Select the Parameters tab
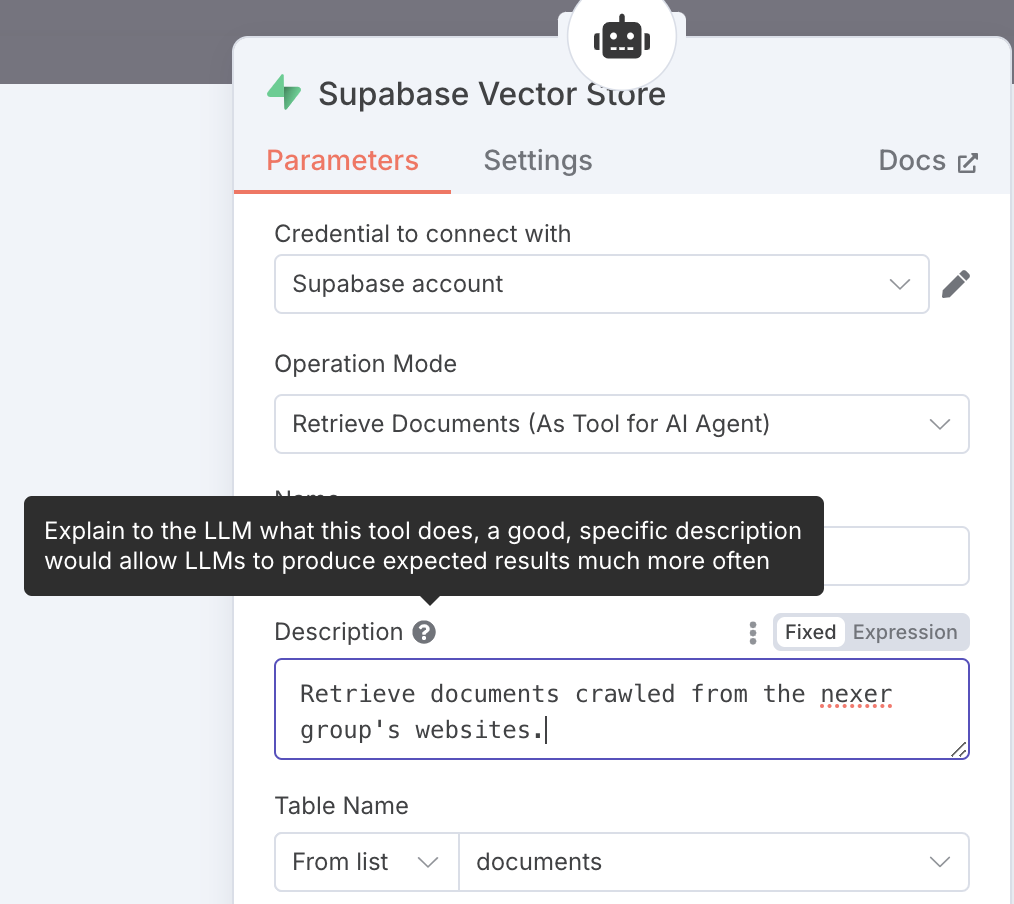This screenshot has width=1014, height=904. click(342, 160)
